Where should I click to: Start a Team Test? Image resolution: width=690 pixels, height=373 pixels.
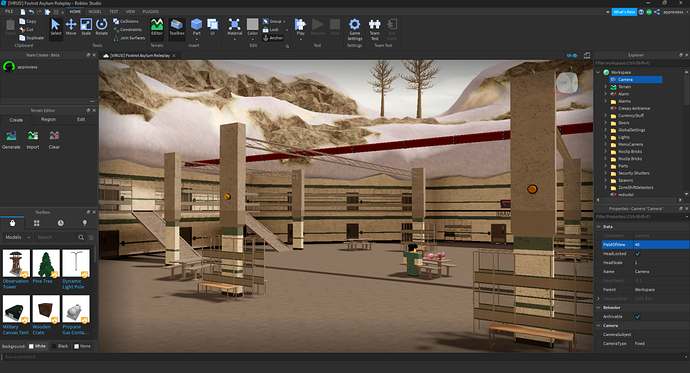click(x=374, y=29)
